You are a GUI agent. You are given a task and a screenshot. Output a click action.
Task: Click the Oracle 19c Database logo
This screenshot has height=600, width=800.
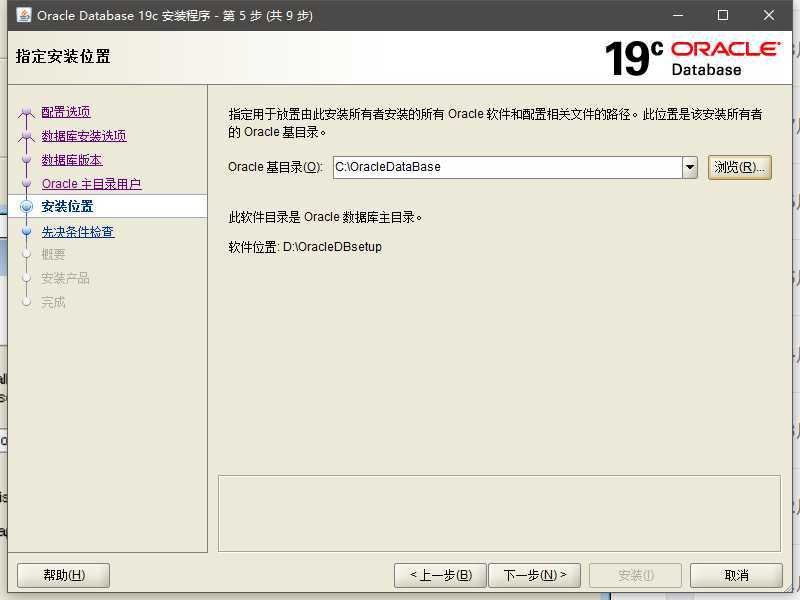tap(692, 59)
